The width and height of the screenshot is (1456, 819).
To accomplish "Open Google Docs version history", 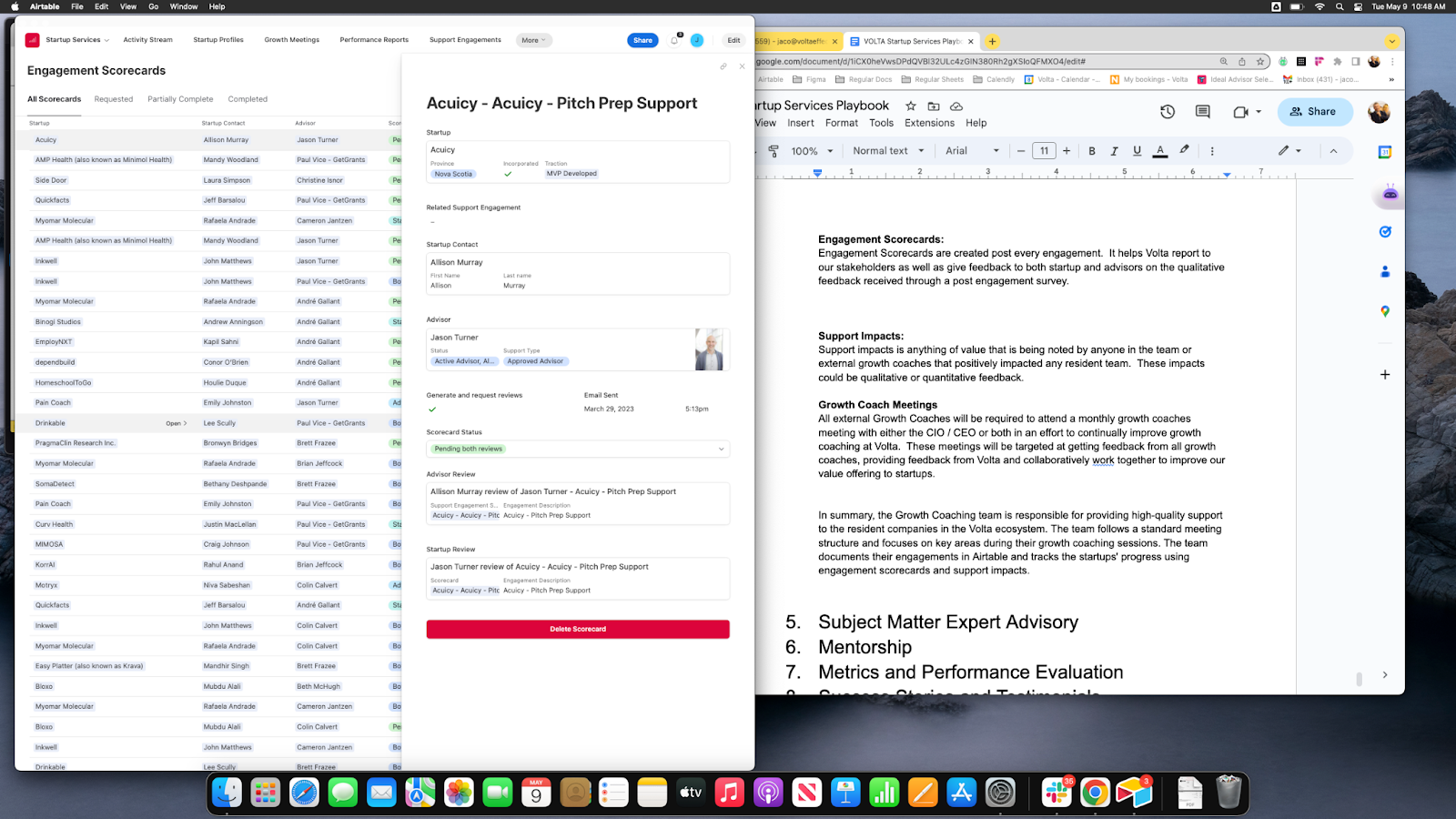I will click(x=1168, y=112).
